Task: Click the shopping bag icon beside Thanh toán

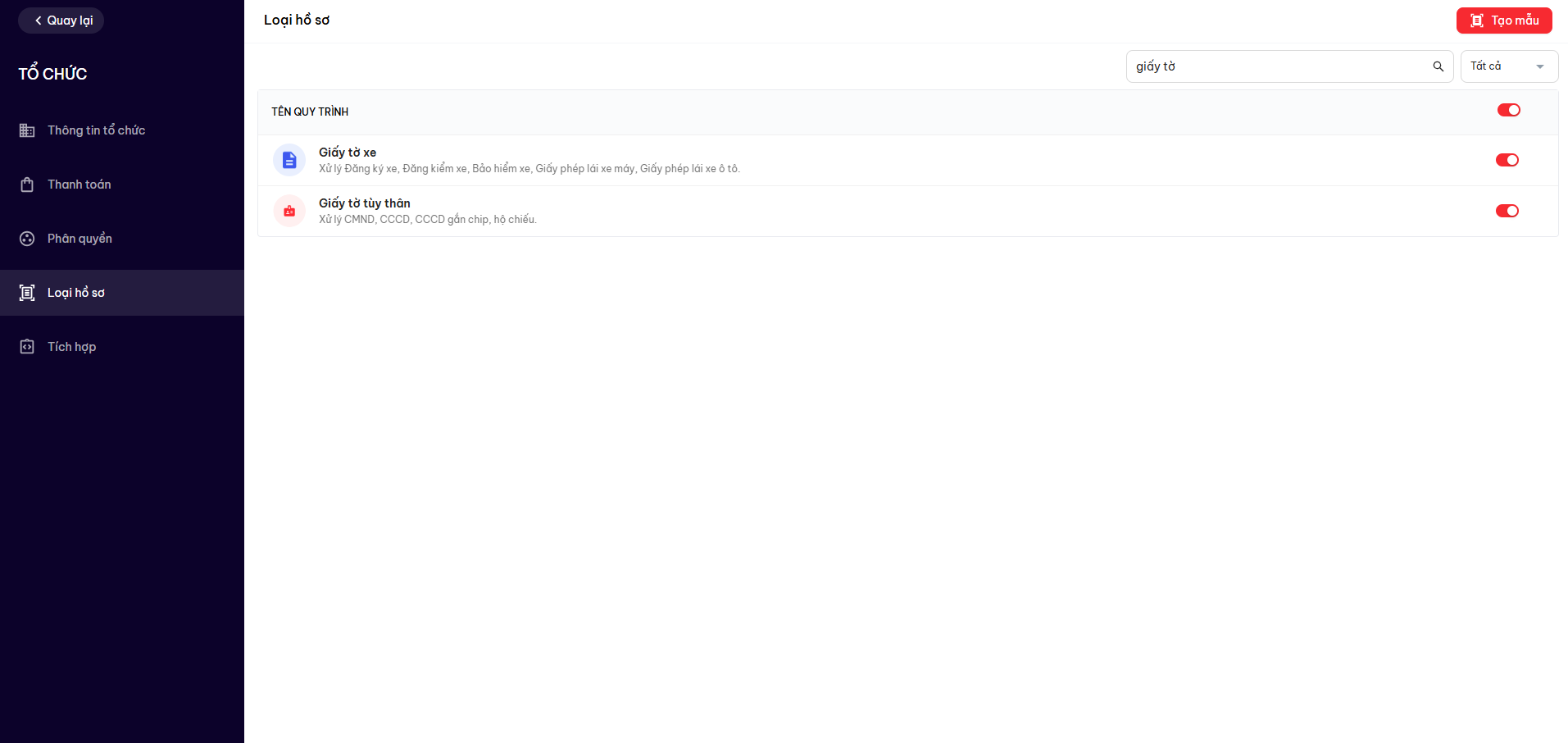Action: click(27, 185)
